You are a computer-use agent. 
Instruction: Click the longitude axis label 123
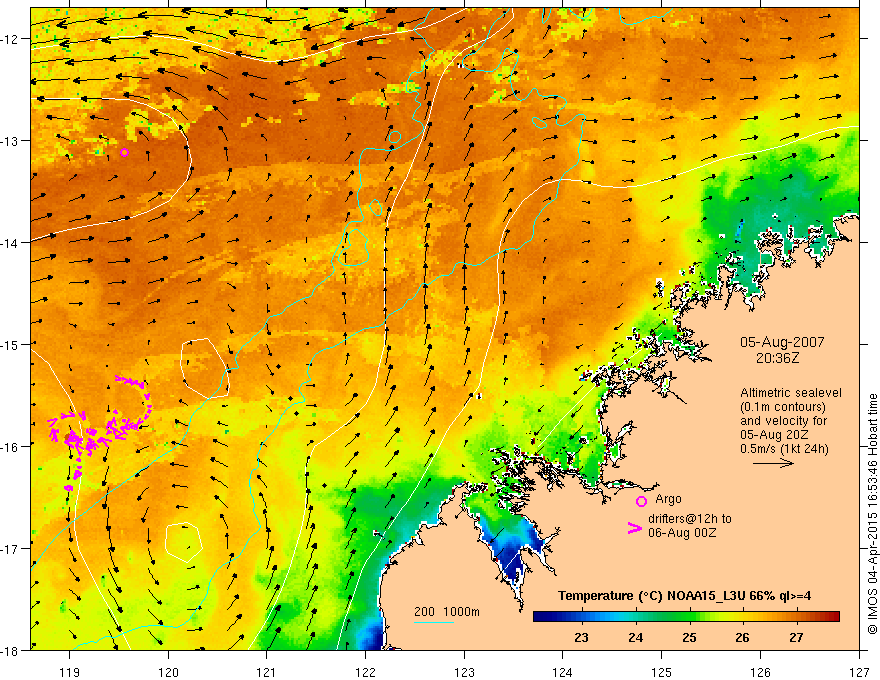[x=464, y=672]
